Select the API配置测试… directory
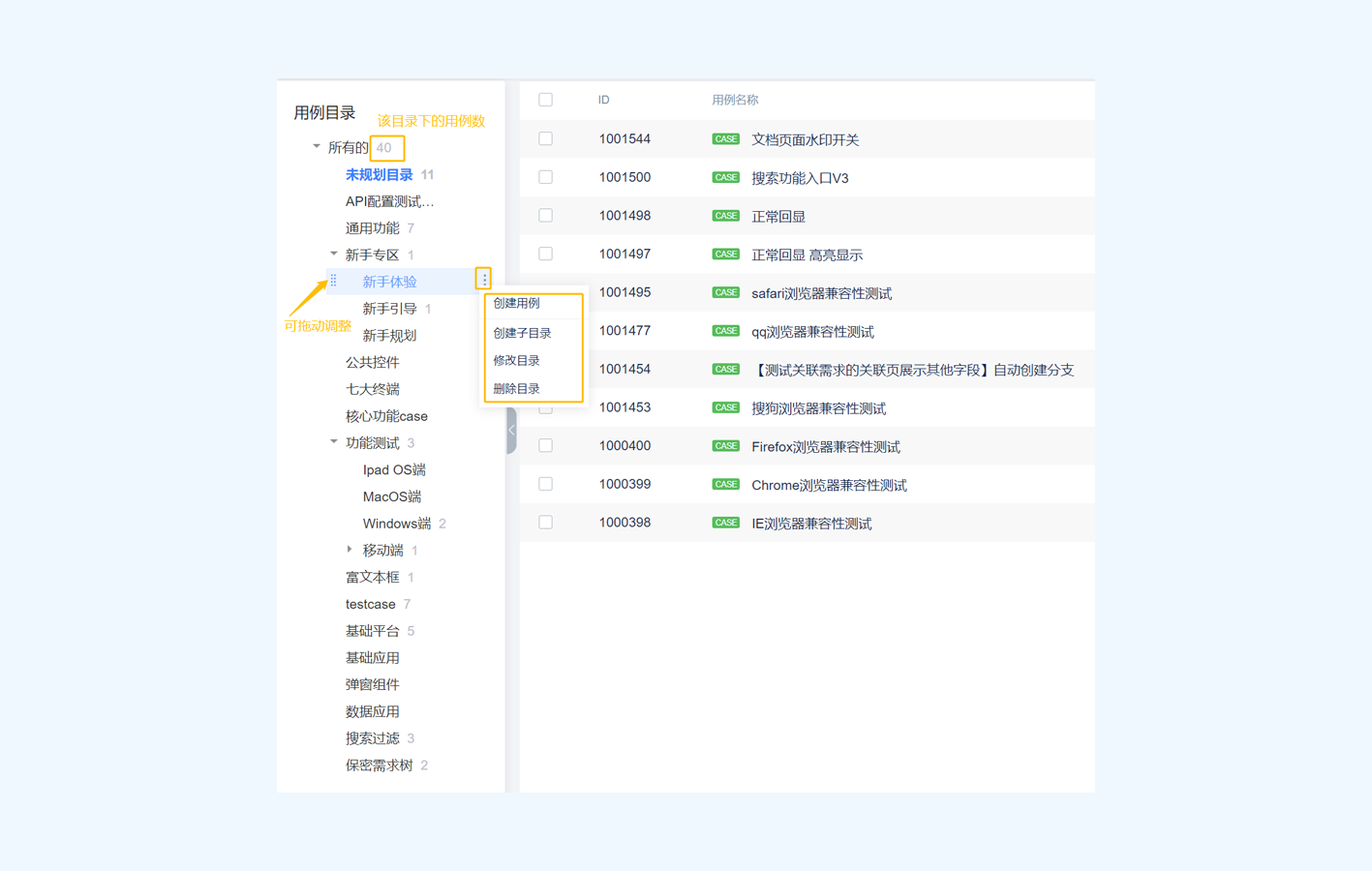Image resolution: width=1372 pixels, height=871 pixels. [x=389, y=201]
